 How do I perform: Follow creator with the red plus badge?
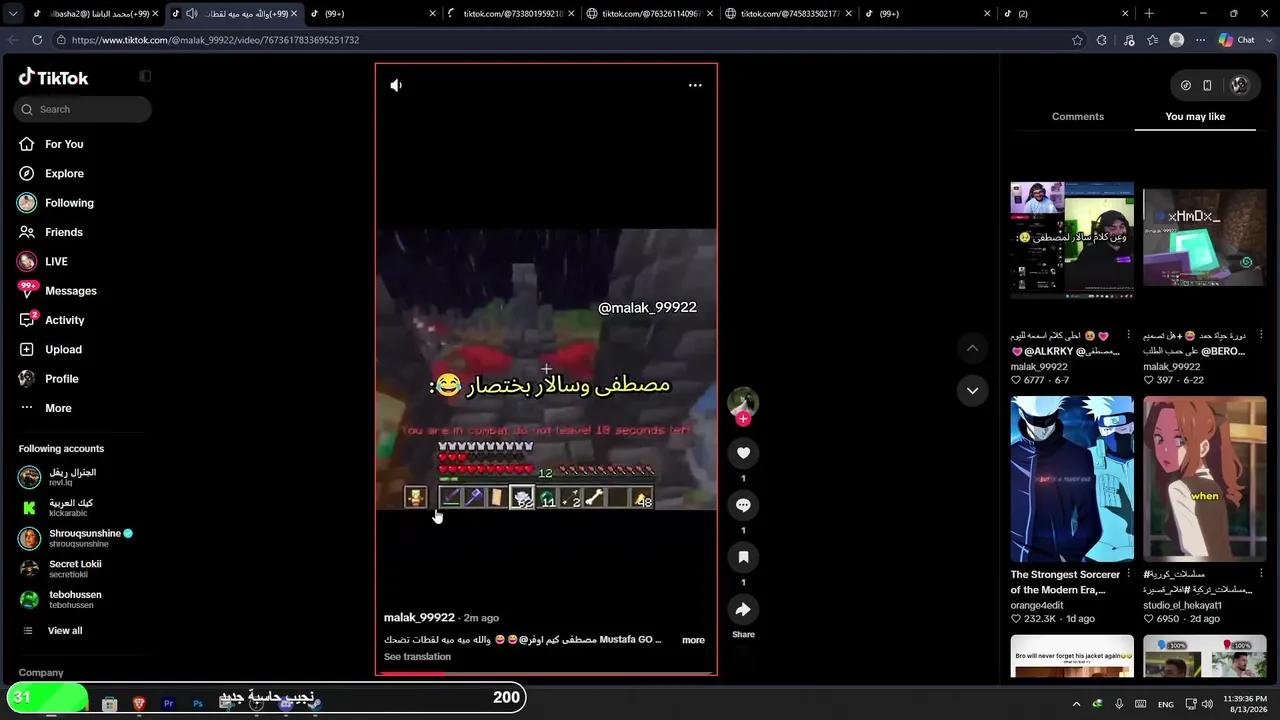(x=743, y=419)
